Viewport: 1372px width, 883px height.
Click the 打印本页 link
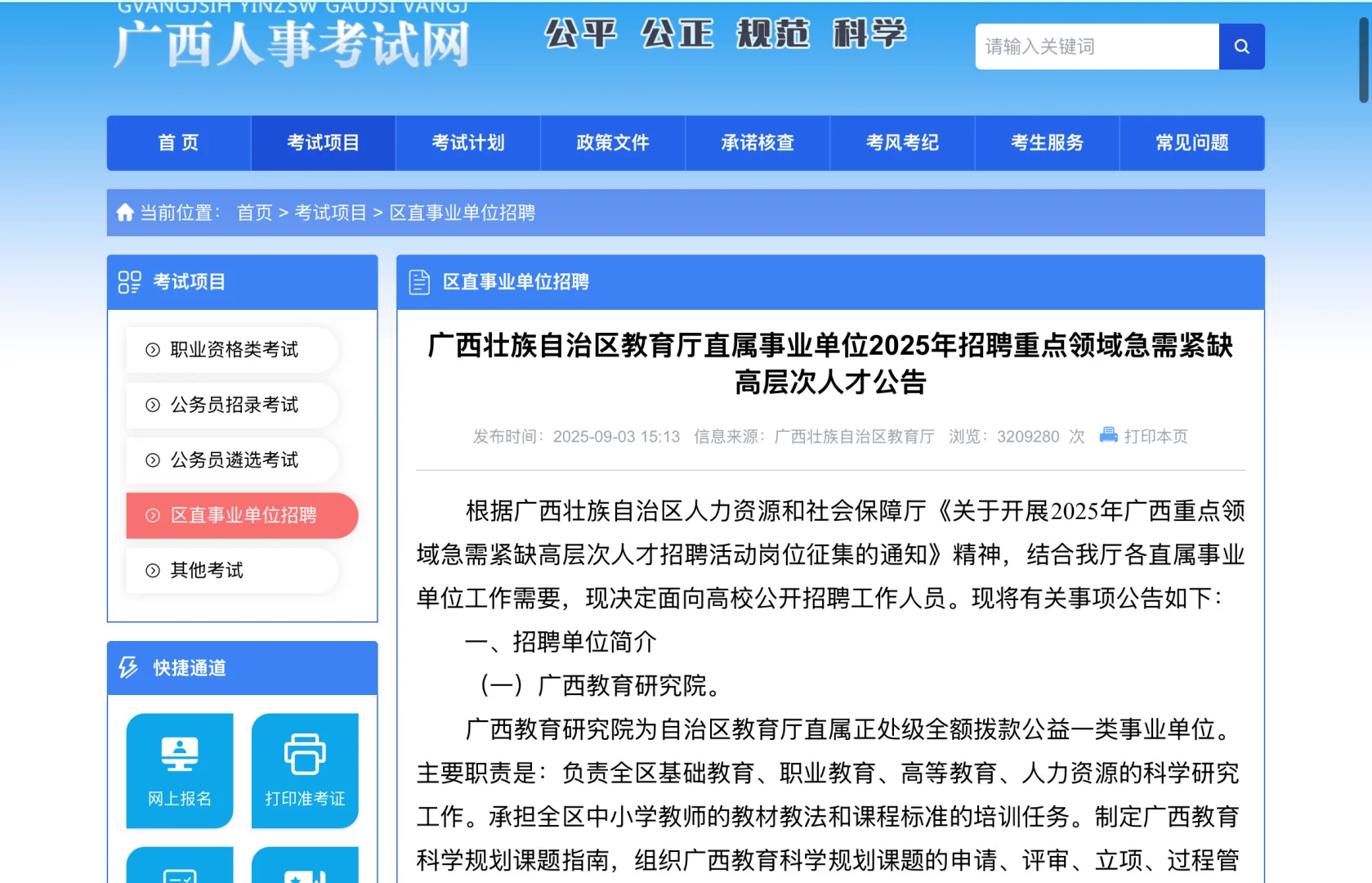[x=1155, y=436]
